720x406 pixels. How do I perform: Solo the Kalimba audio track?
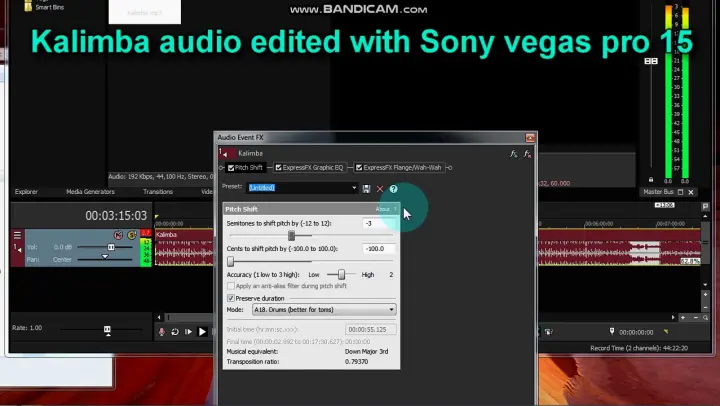point(132,235)
